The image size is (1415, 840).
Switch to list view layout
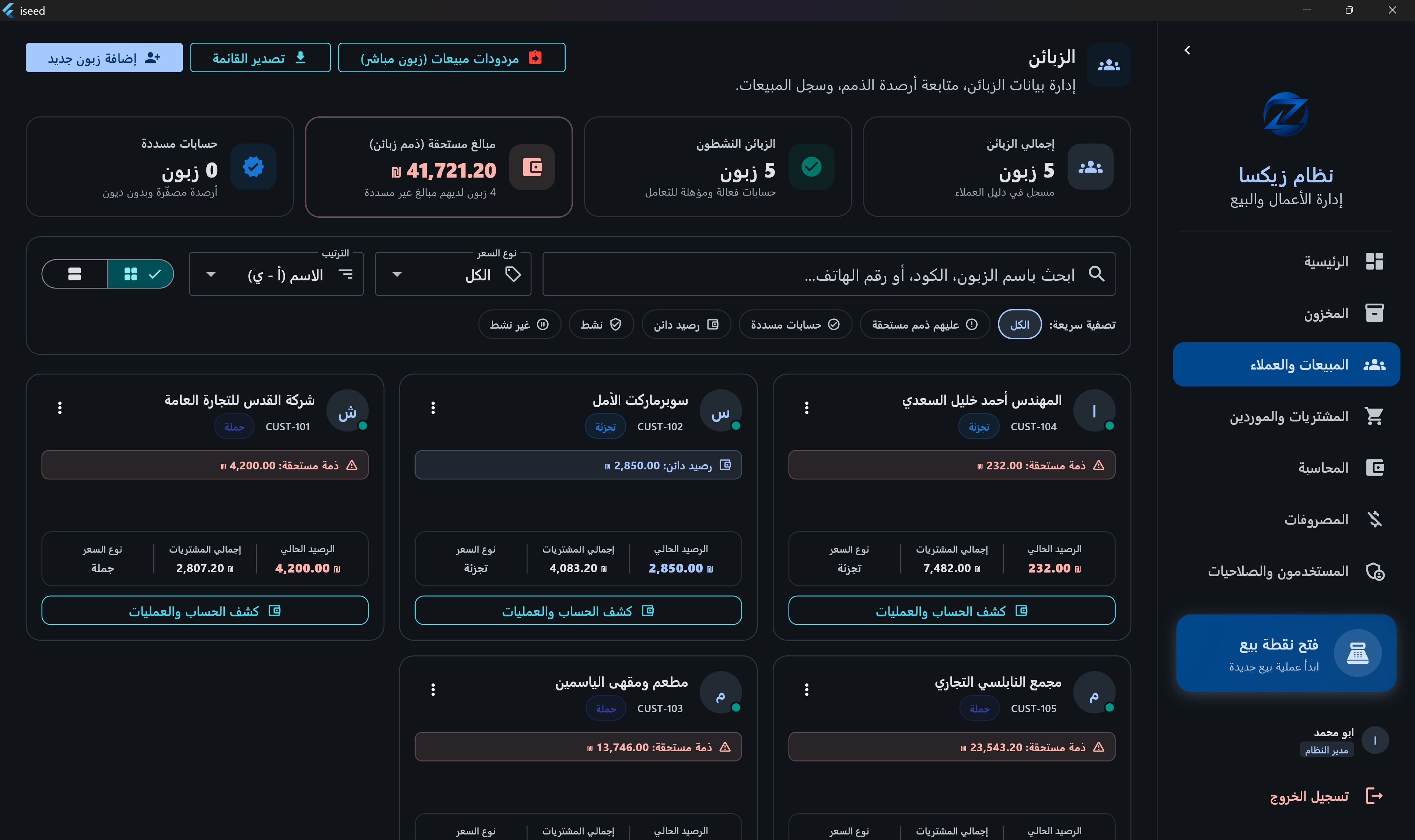pyautogui.click(x=75, y=274)
